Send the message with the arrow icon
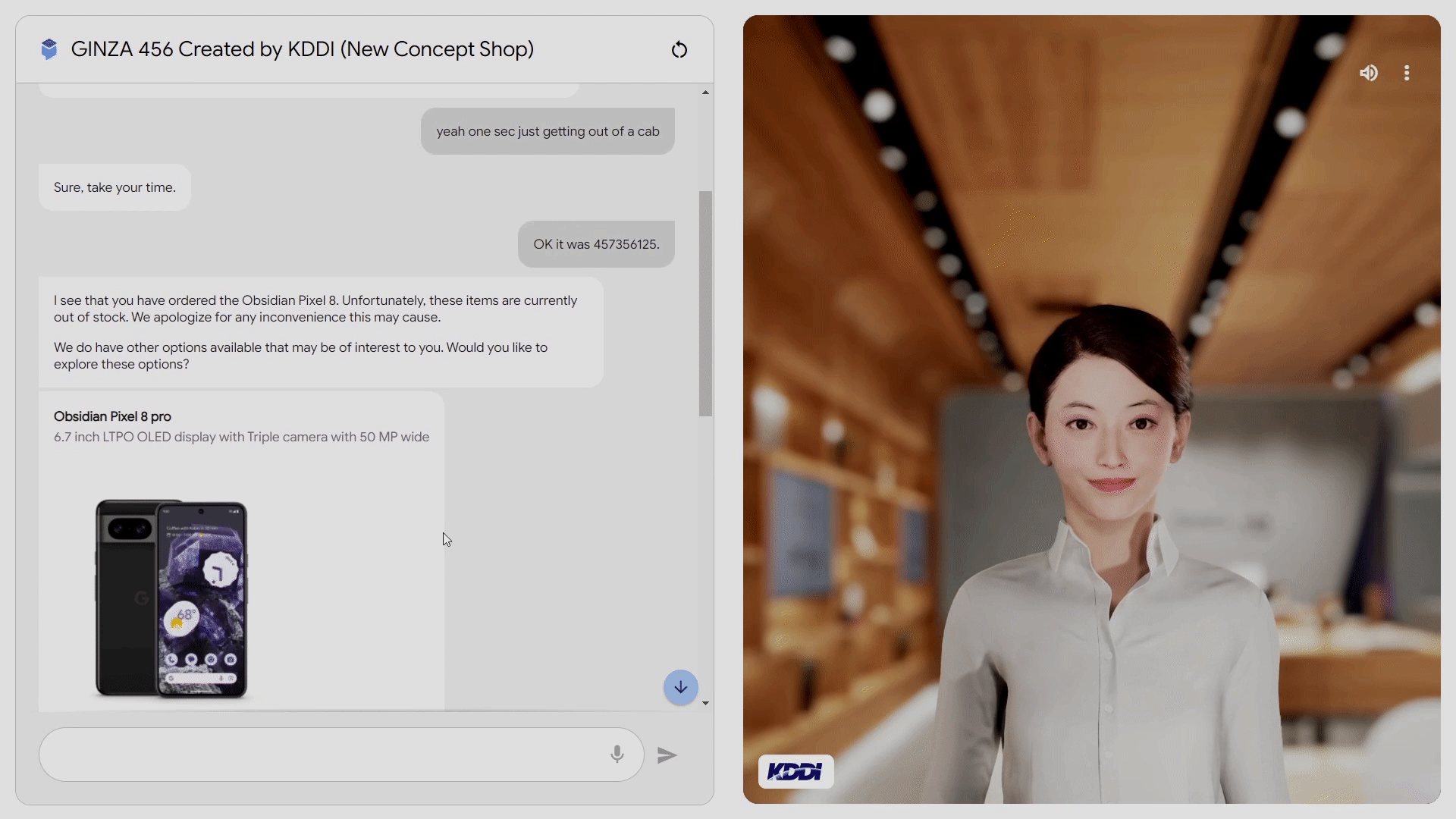Image resolution: width=1456 pixels, height=819 pixels. pyautogui.click(x=667, y=755)
